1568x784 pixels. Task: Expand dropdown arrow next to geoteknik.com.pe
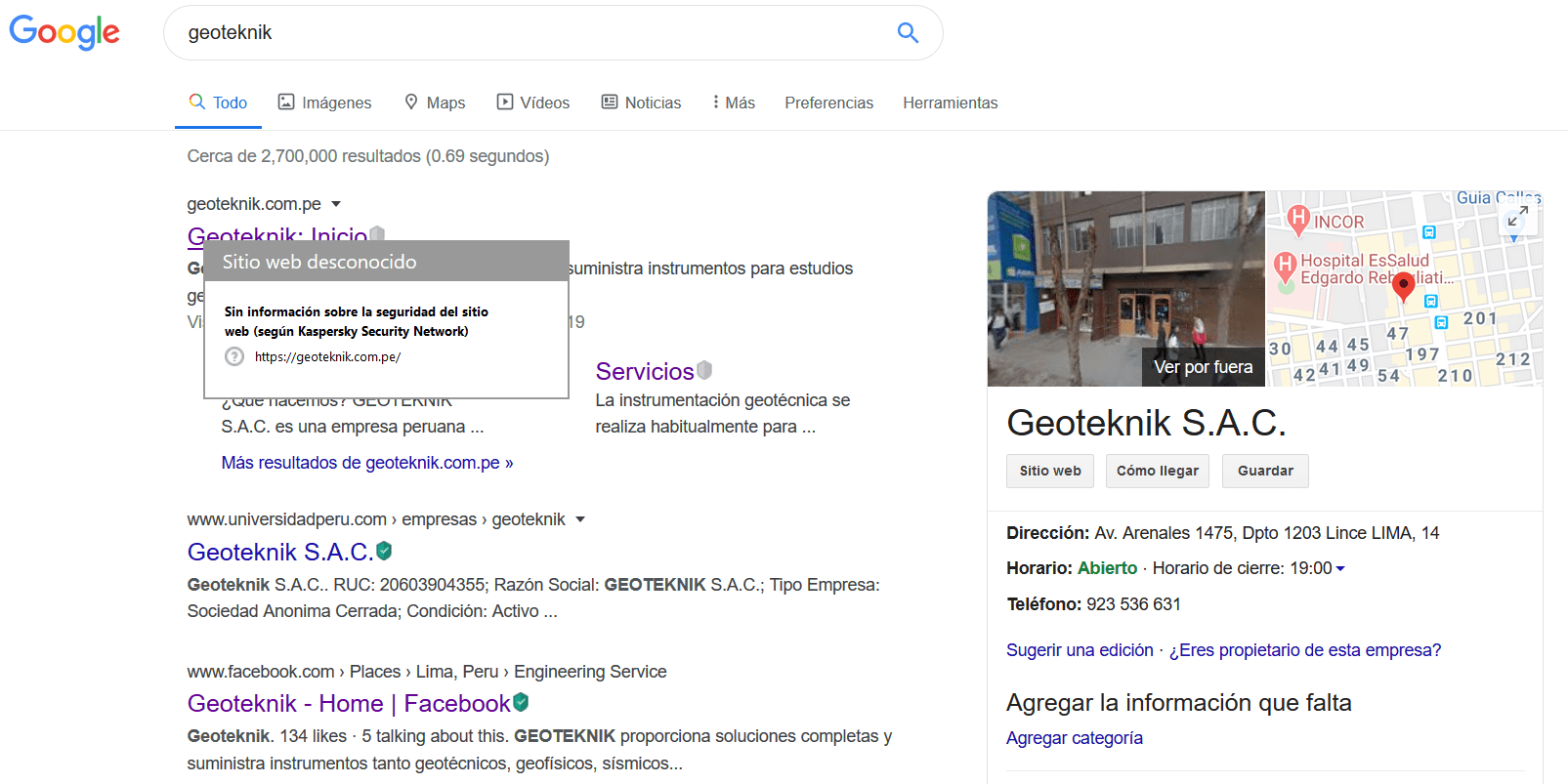[336, 204]
